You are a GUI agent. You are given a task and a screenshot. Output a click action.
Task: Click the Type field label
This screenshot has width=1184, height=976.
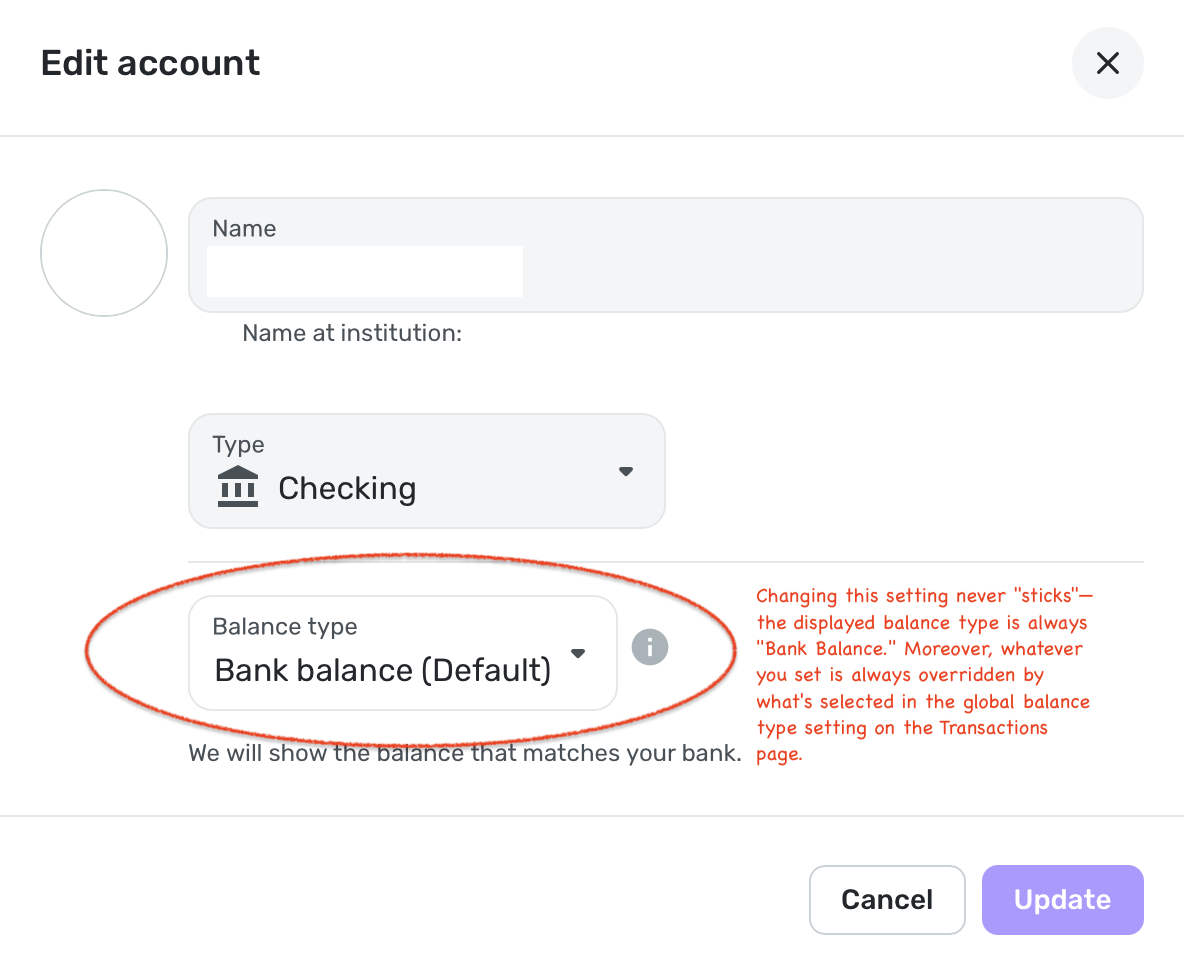tap(238, 445)
